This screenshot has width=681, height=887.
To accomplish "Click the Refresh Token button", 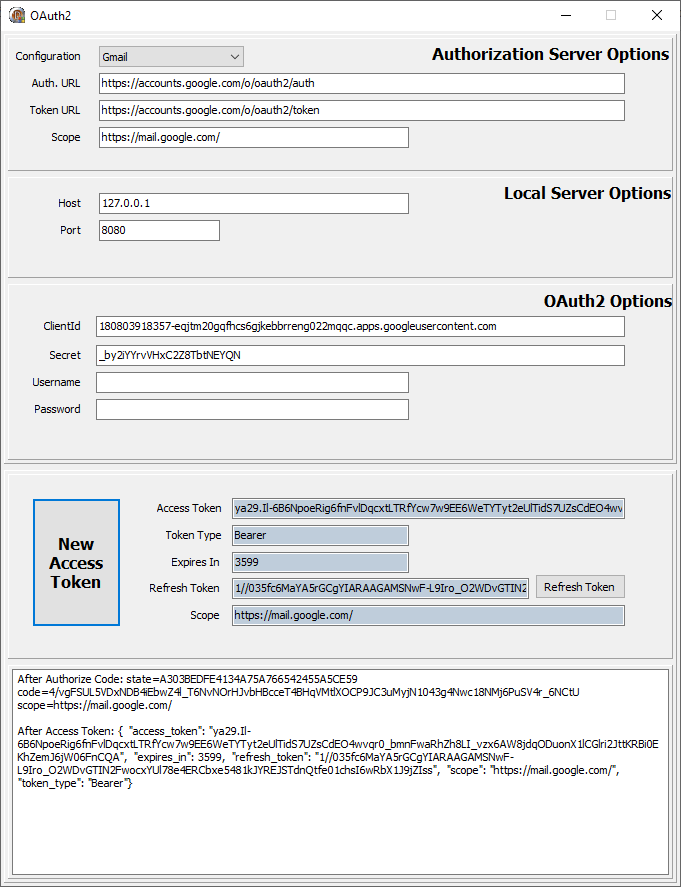I will tap(580, 587).
